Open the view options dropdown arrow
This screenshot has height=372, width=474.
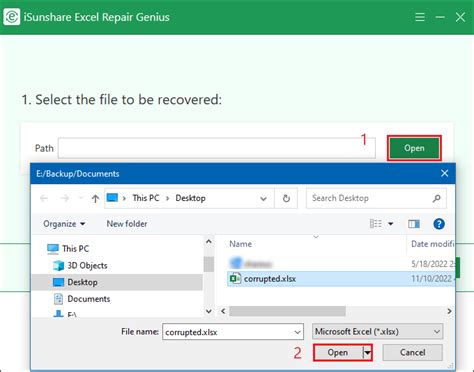coord(390,224)
